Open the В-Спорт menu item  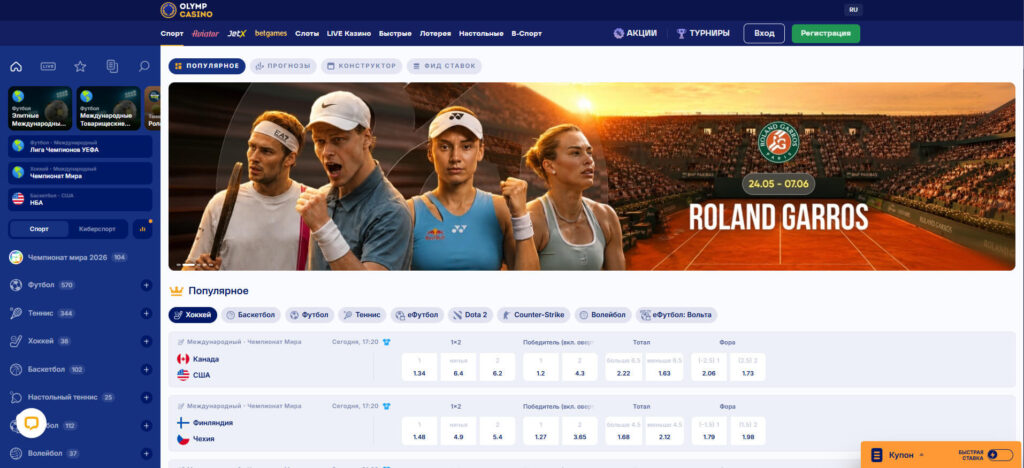(x=526, y=33)
